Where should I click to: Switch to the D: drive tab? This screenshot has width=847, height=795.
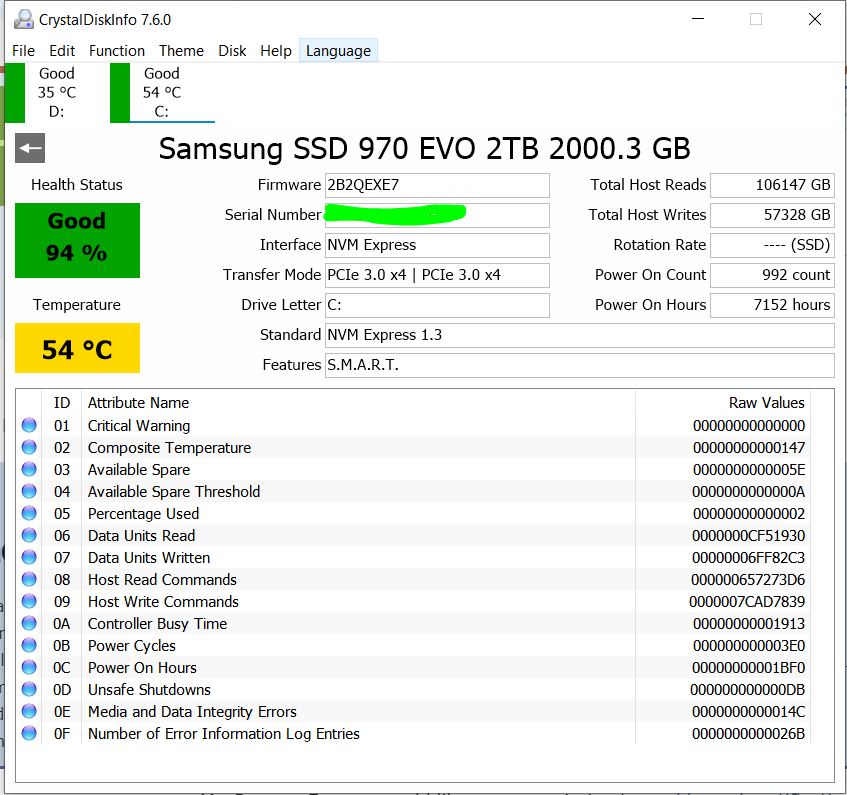(55, 92)
